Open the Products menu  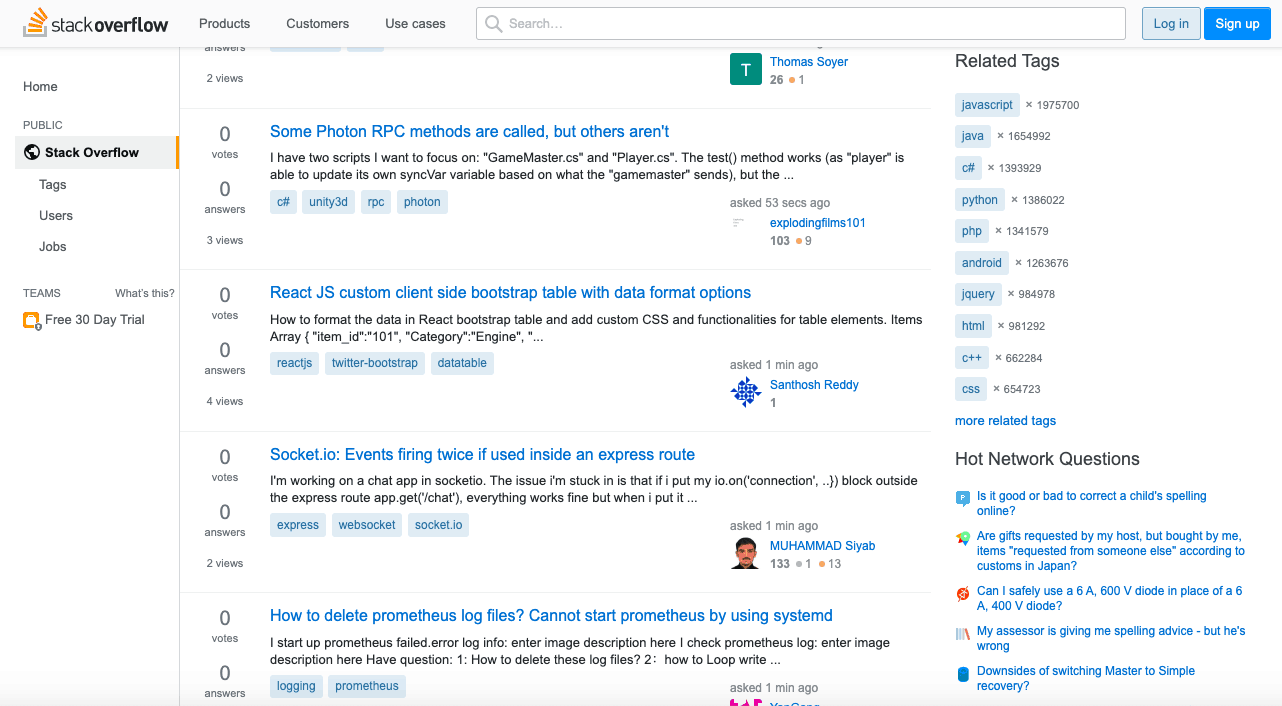pyautogui.click(x=224, y=23)
